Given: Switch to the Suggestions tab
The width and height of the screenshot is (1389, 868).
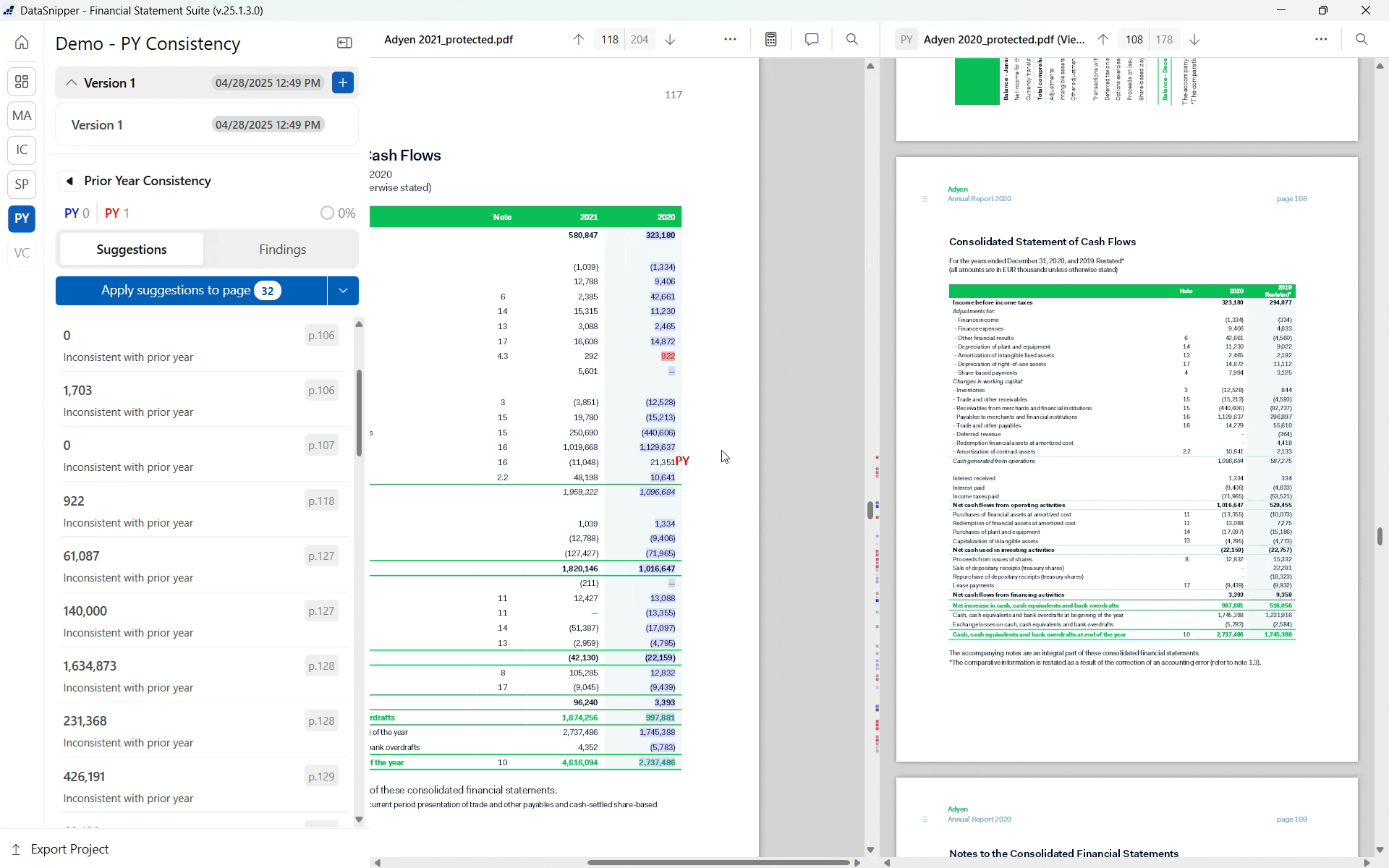Looking at the screenshot, I should coord(132,250).
